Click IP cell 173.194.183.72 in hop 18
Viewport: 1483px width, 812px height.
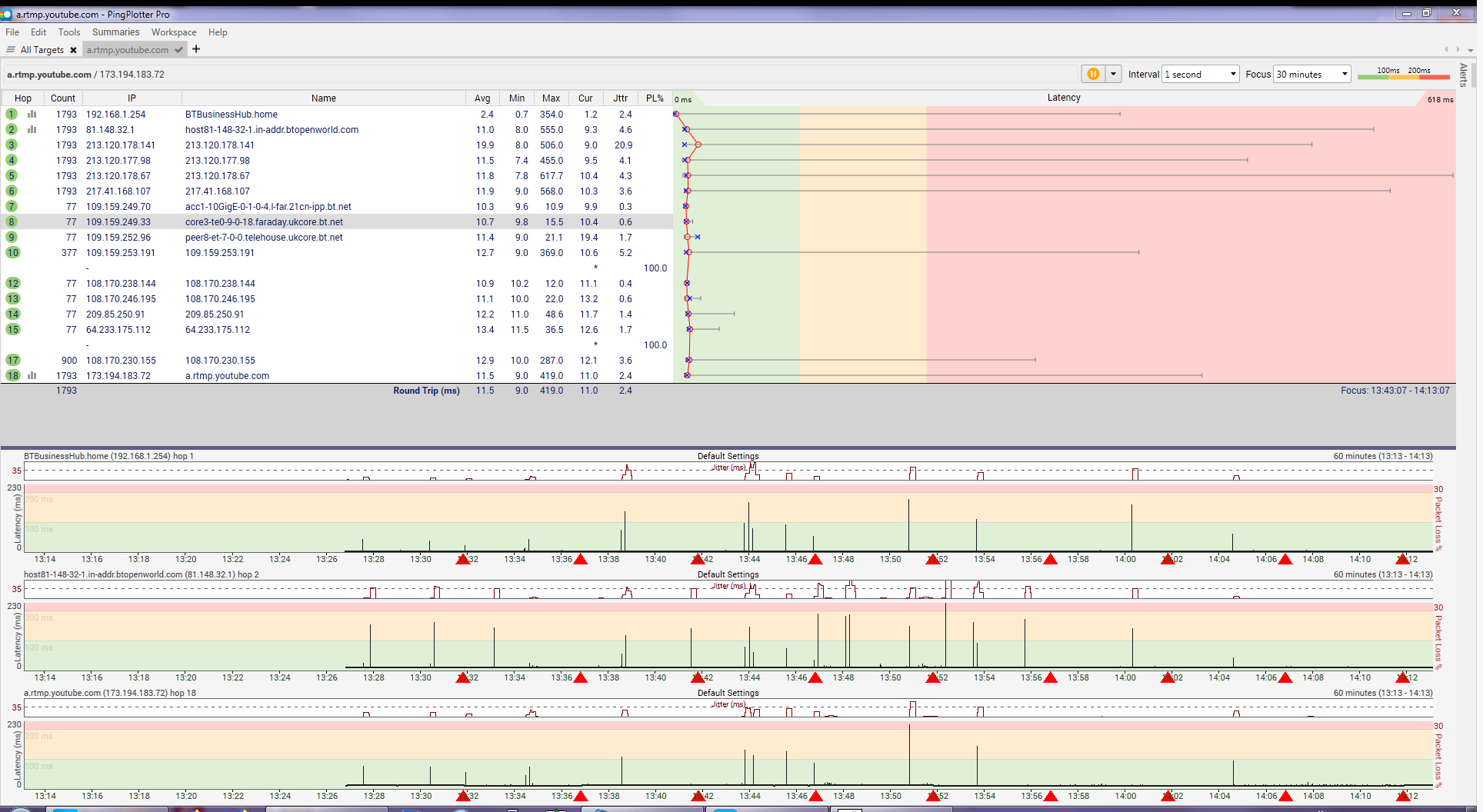(118, 375)
